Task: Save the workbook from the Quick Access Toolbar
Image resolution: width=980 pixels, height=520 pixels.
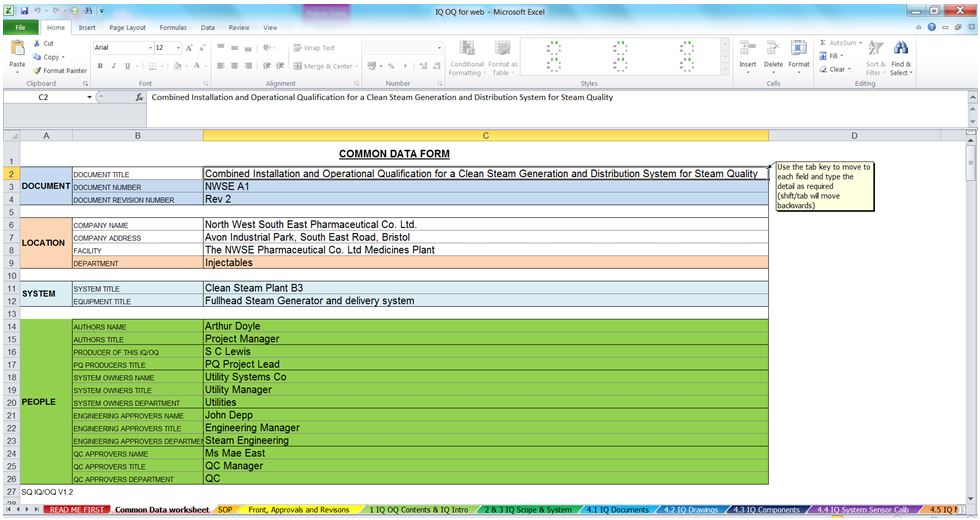Action: coord(24,11)
